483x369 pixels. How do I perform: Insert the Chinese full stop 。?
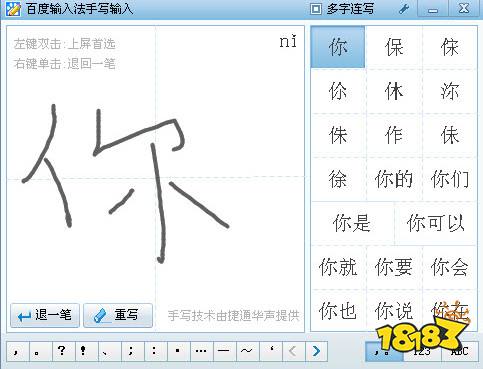(x=40, y=351)
